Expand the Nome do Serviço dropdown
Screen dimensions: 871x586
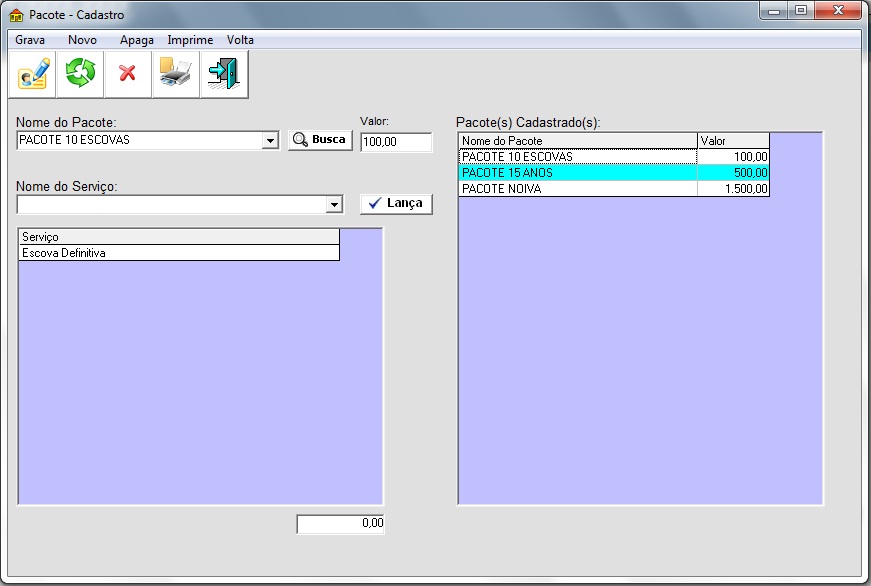click(x=334, y=205)
